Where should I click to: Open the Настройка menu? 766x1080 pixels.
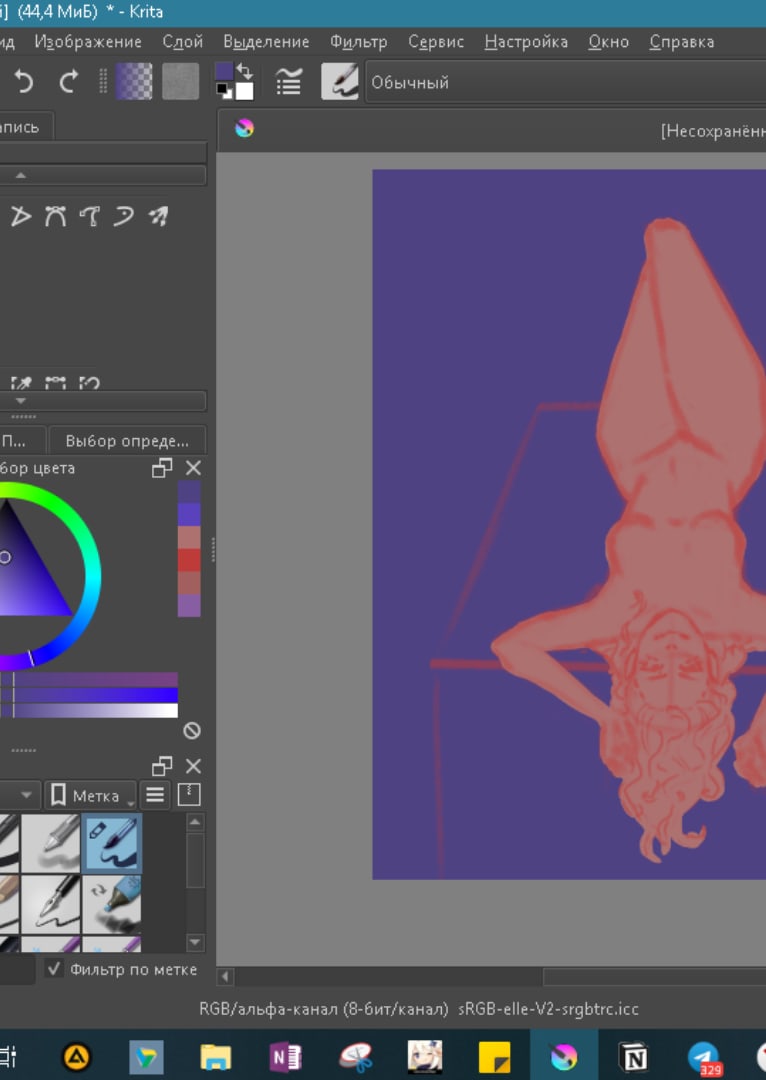526,42
